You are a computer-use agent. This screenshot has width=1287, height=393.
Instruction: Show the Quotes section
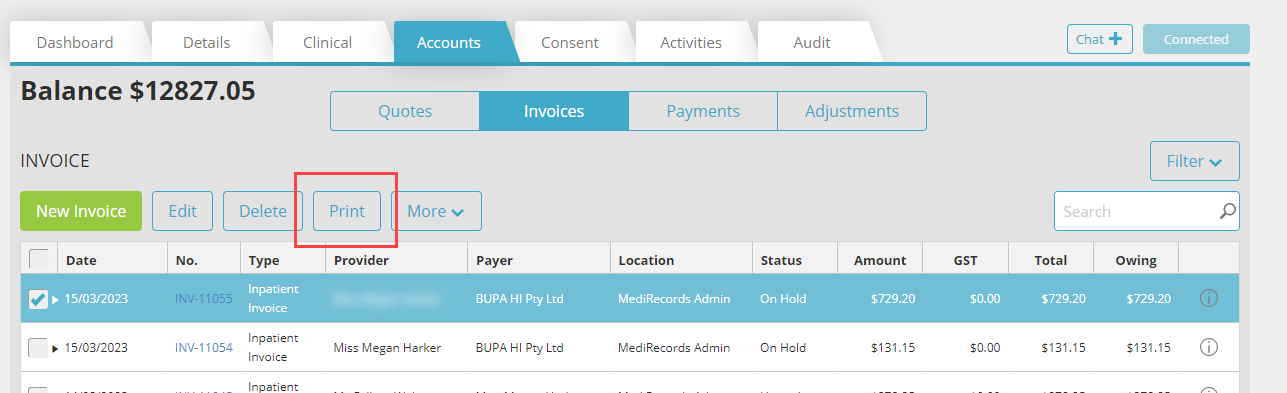click(405, 111)
